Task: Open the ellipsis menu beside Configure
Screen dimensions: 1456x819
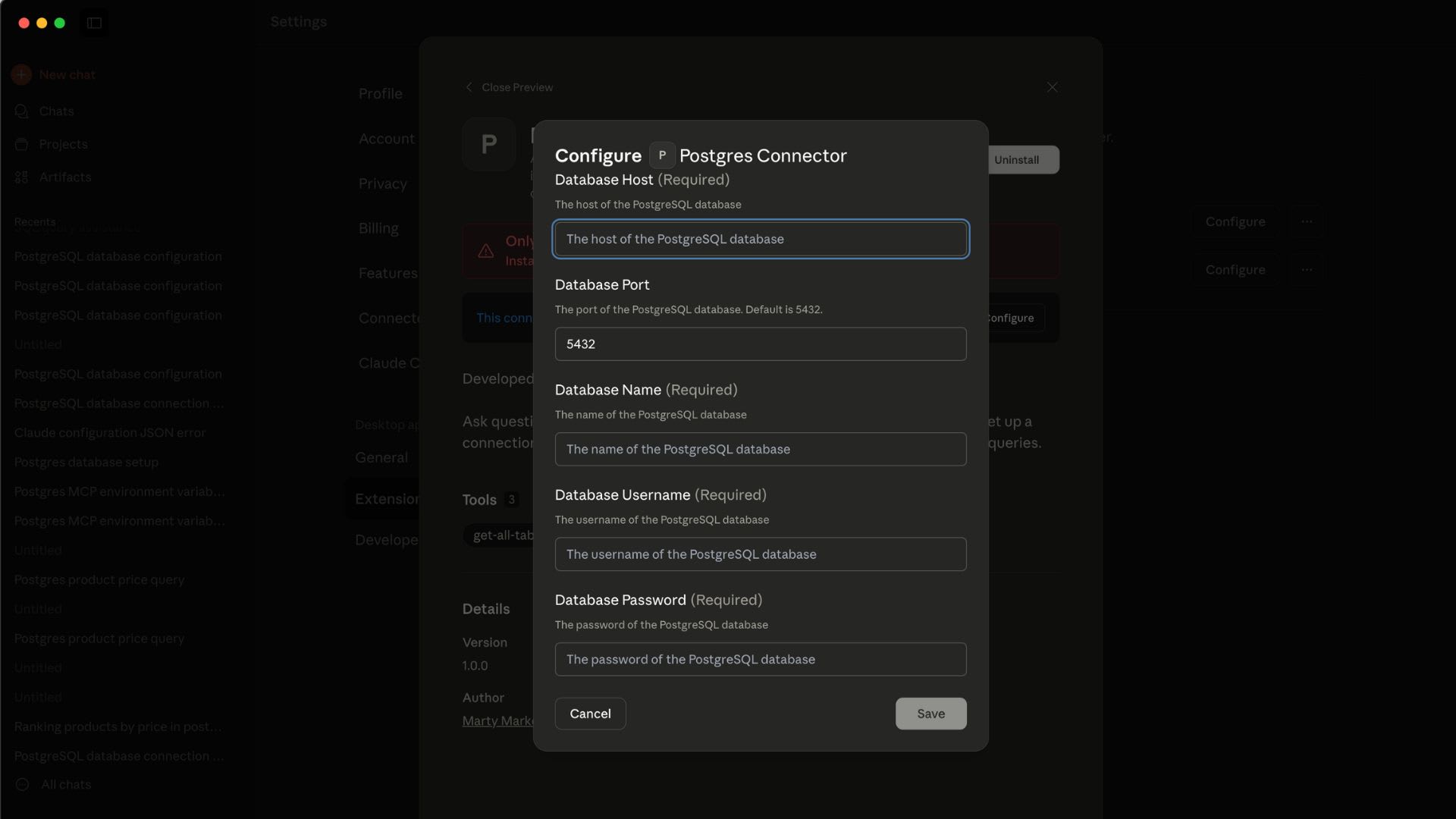Action: (x=1307, y=221)
